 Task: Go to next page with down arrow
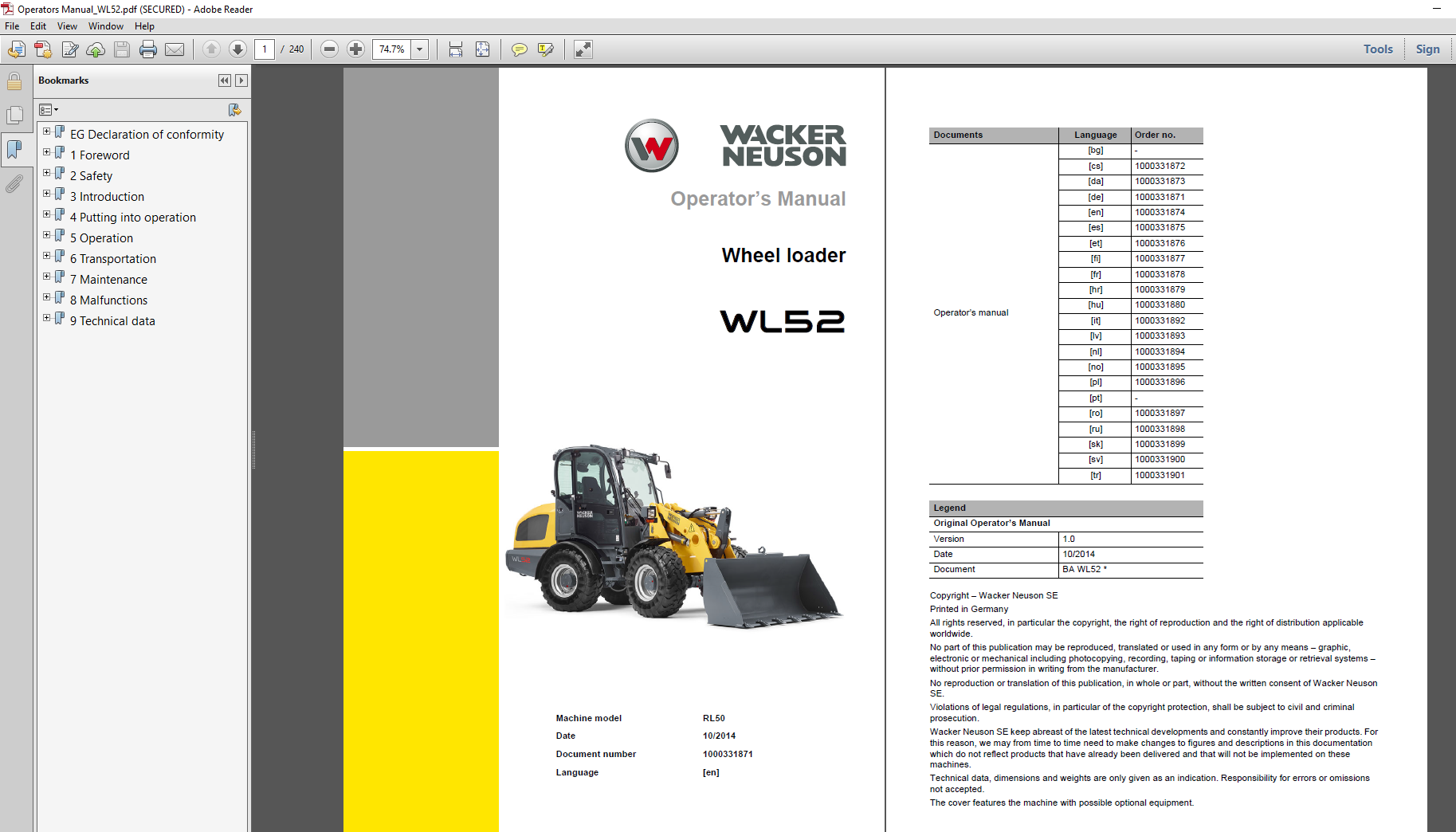click(x=237, y=49)
